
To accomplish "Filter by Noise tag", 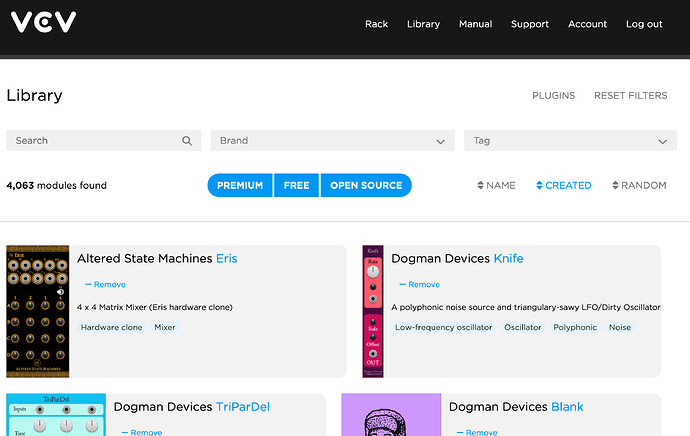I will [620, 327].
